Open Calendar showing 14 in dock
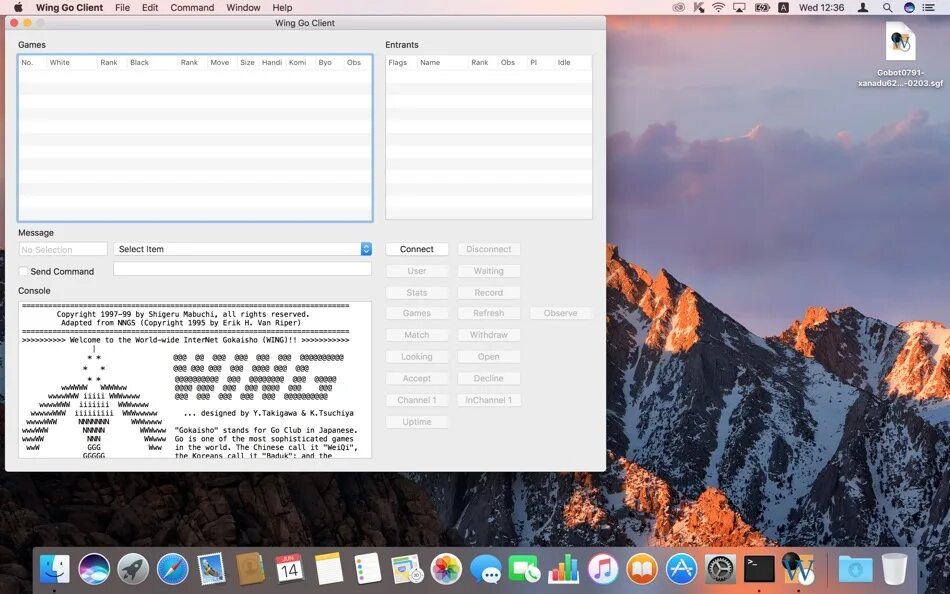The height and width of the screenshot is (594, 950). 290,570
